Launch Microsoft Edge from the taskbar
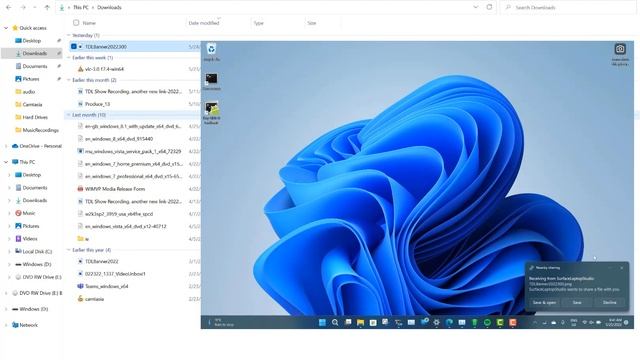This screenshot has height=360, width=640. click(x=449, y=322)
